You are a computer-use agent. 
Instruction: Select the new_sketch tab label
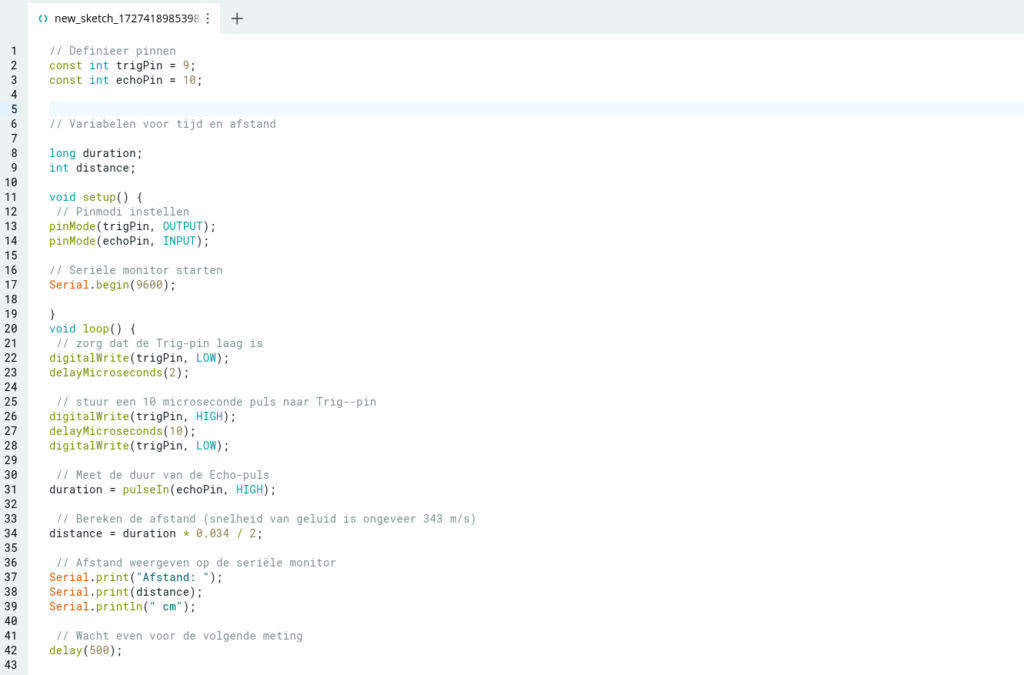point(125,18)
